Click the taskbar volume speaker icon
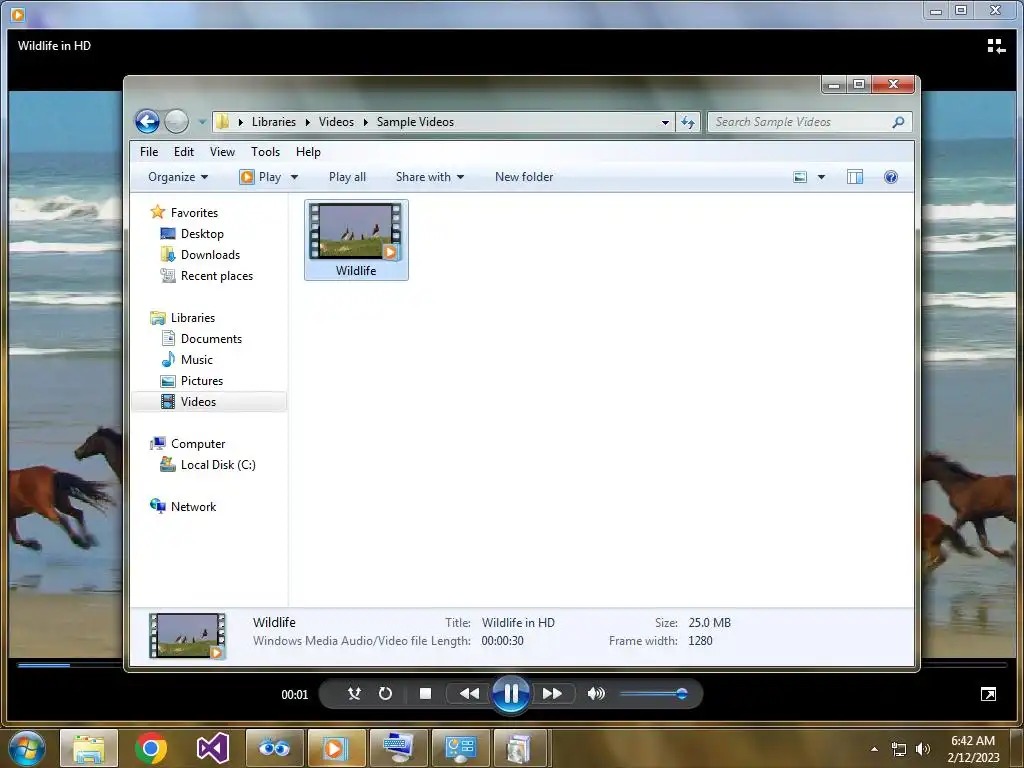Viewport: 1024px width, 768px height. (x=923, y=749)
